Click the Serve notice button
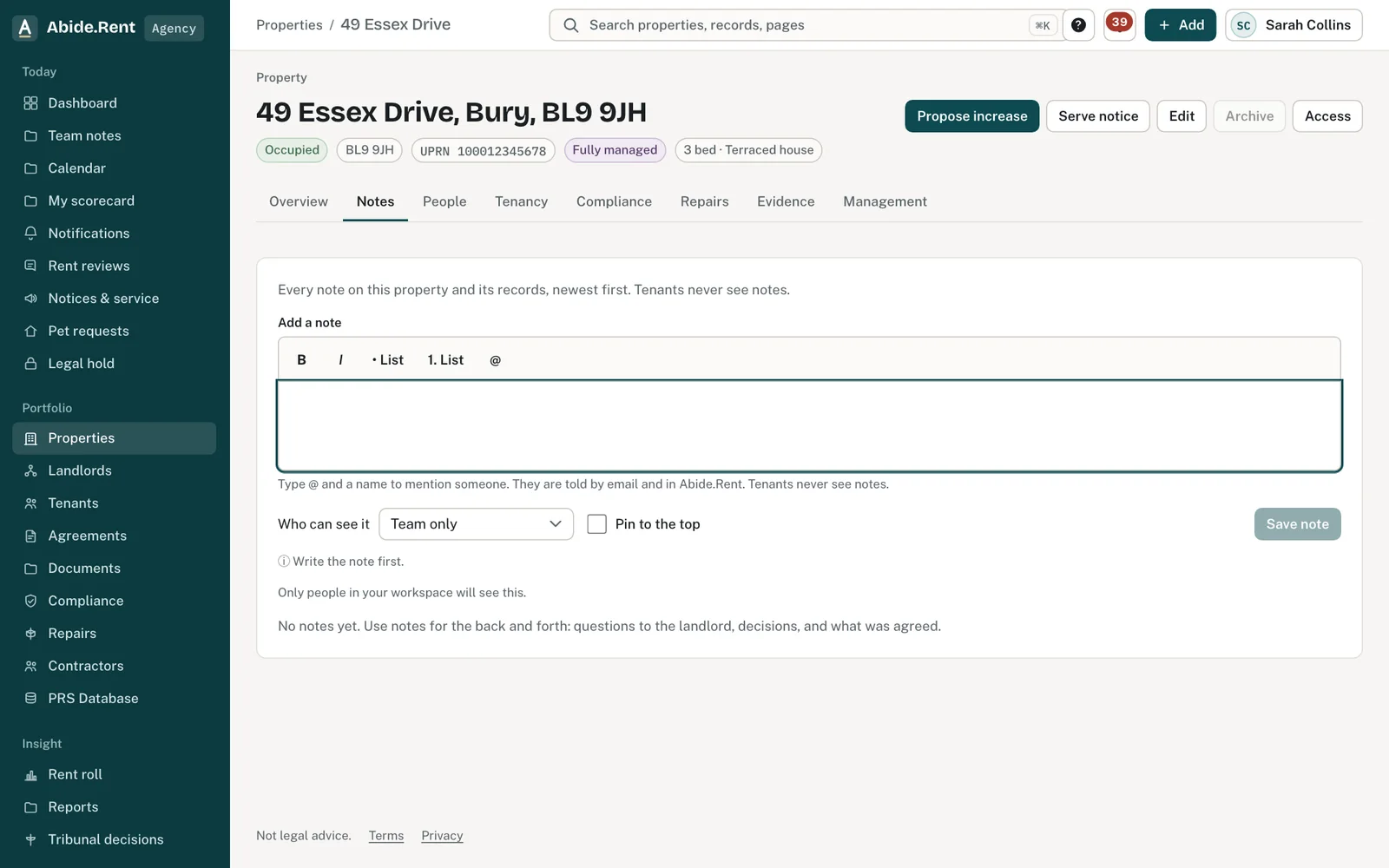The height and width of the screenshot is (868, 1389). coord(1098,116)
